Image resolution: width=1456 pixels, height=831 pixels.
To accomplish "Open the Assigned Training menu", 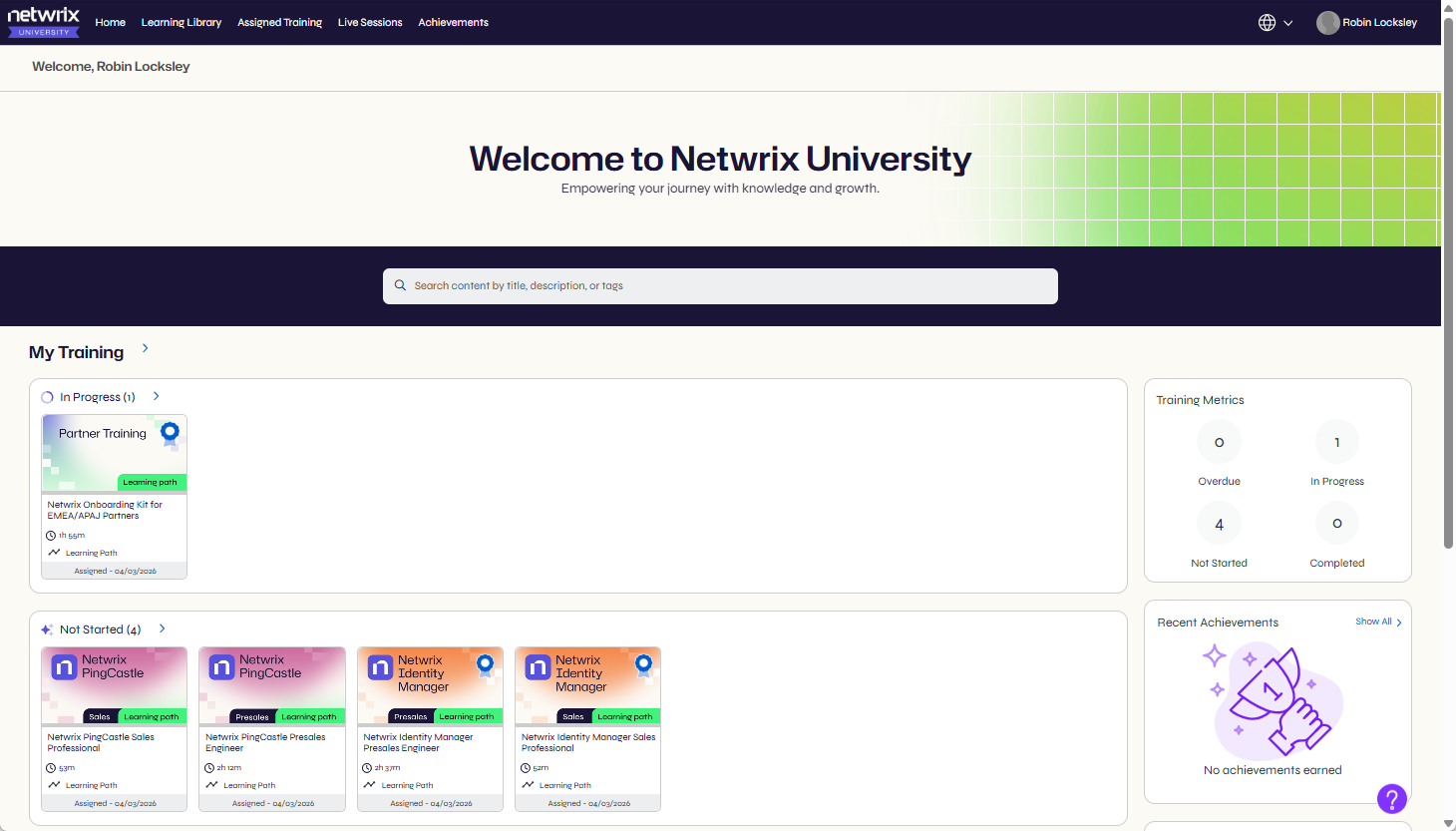I will (279, 22).
